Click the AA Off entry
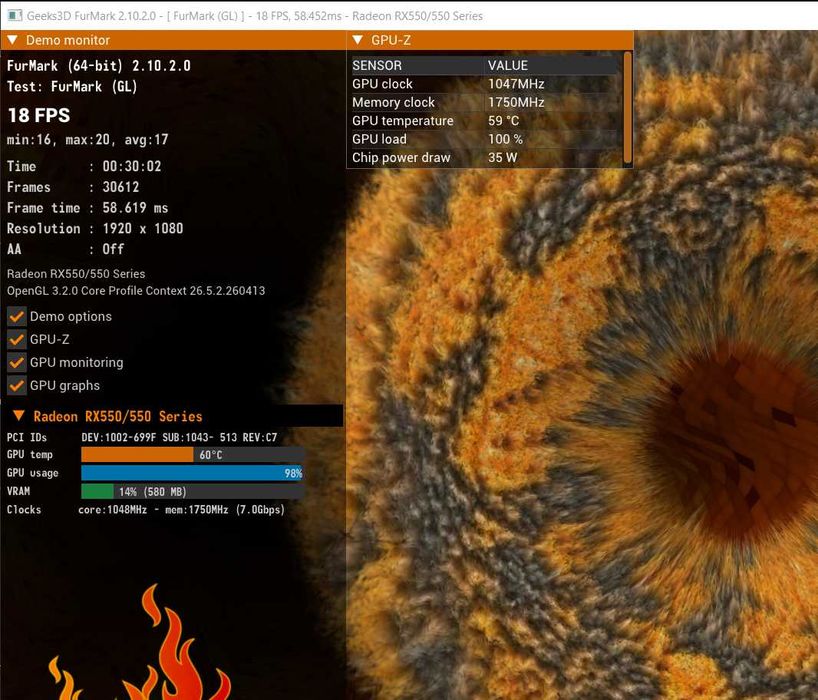The width and height of the screenshot is (818, 700). 66,249
